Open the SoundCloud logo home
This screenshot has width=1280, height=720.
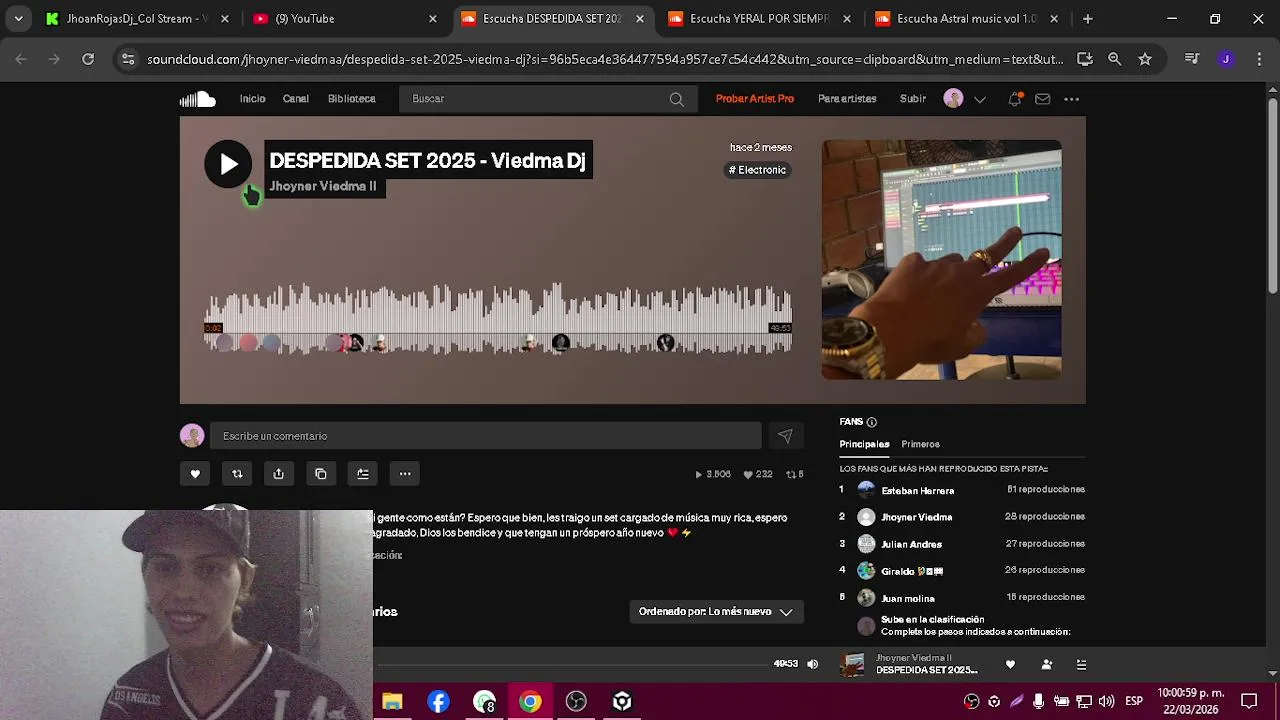point(198,99)
